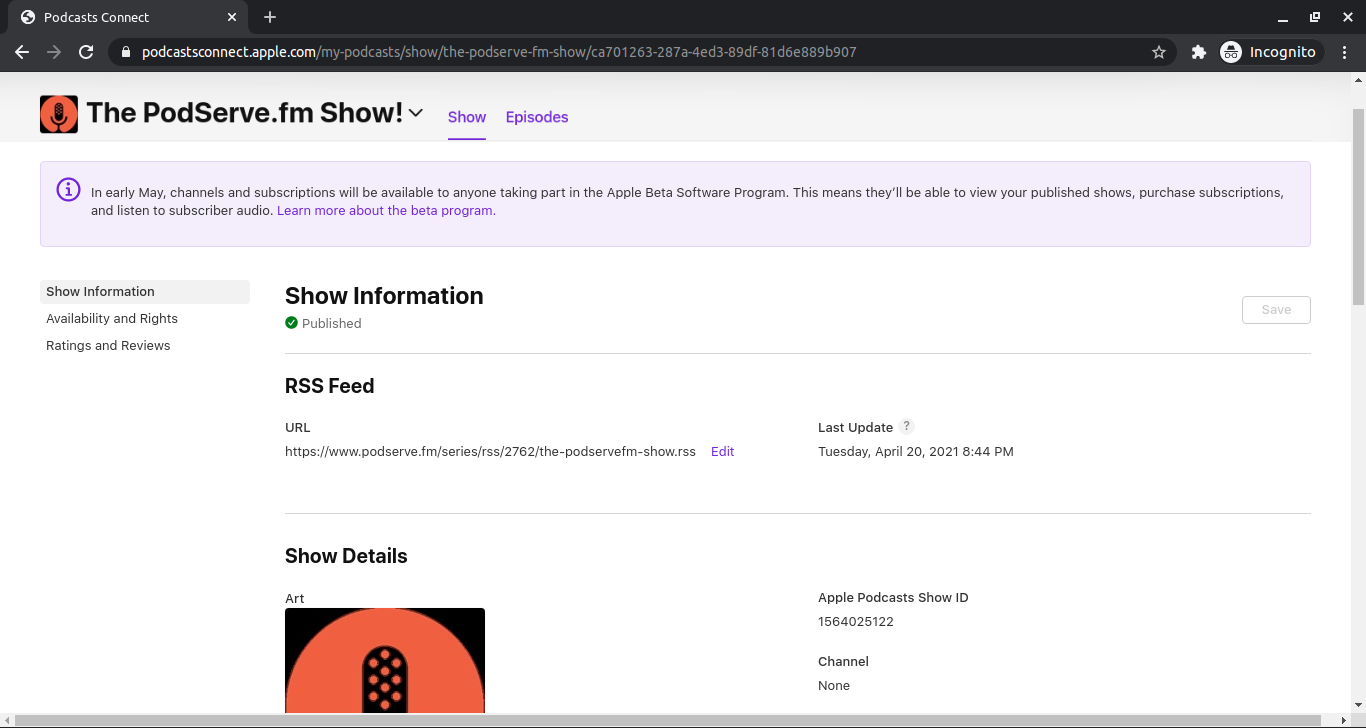Click the green Published checkmark icon

click(x=291, y=323)
